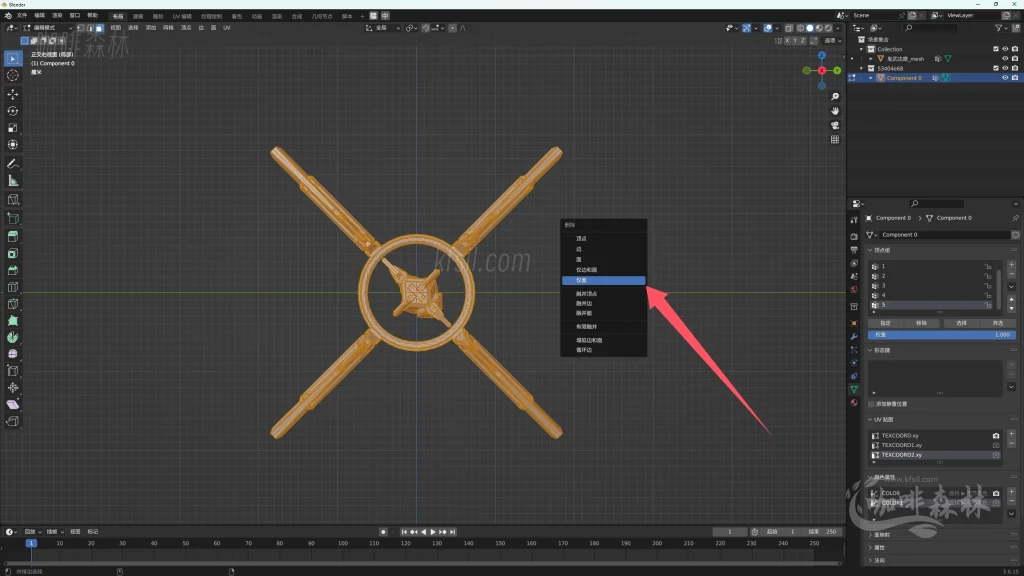Play the animation in timeline
This screenshot has width=1024, height=576.
pos(433,532)
